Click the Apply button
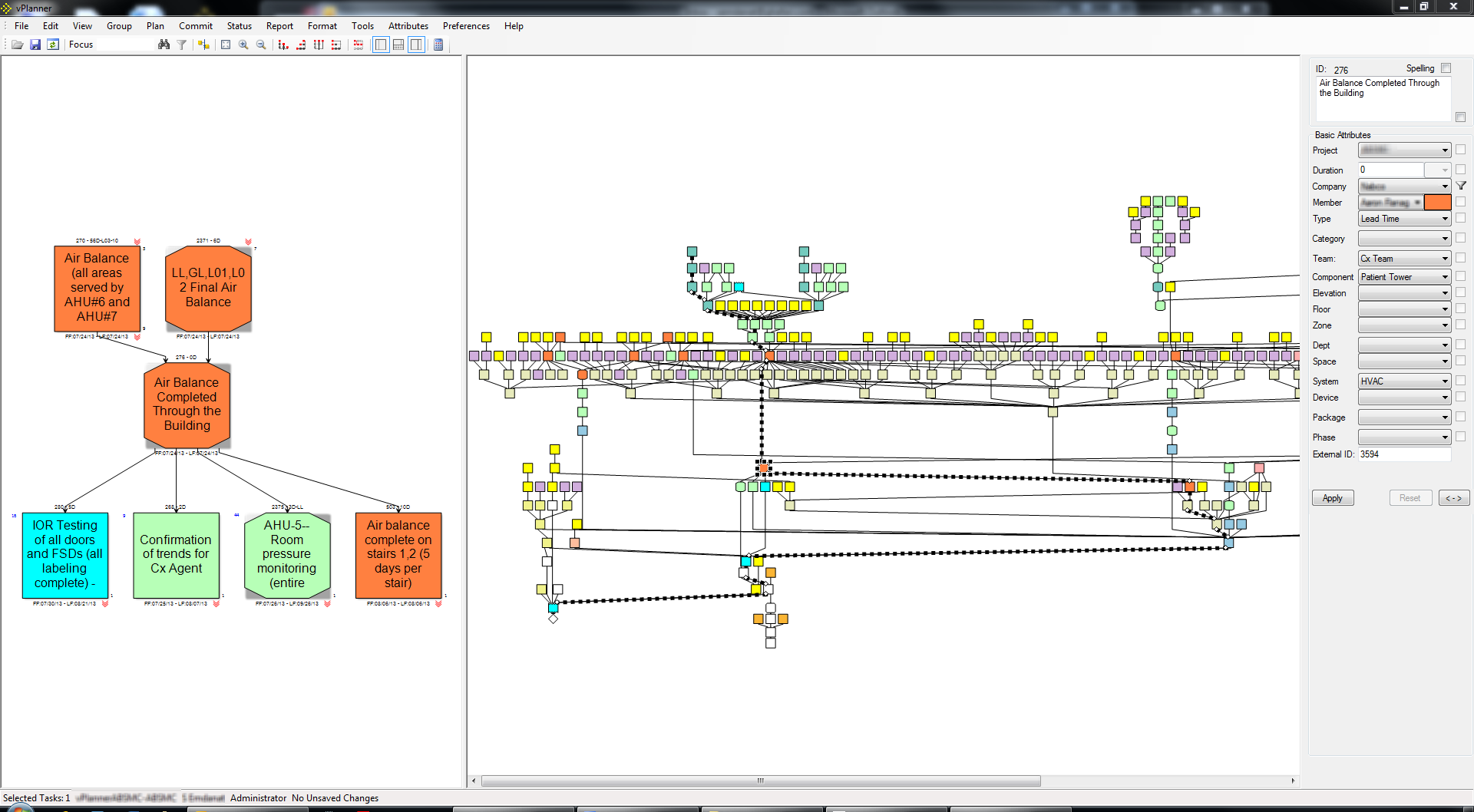The image size is (1474, 812). click(1333, 498)
